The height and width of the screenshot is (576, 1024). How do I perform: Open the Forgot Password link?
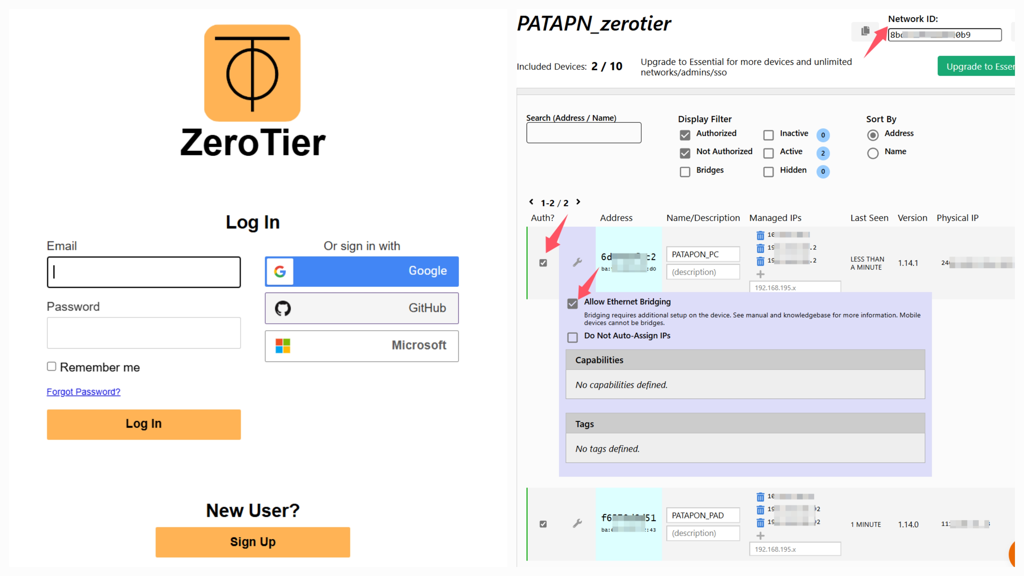[83, 392]
